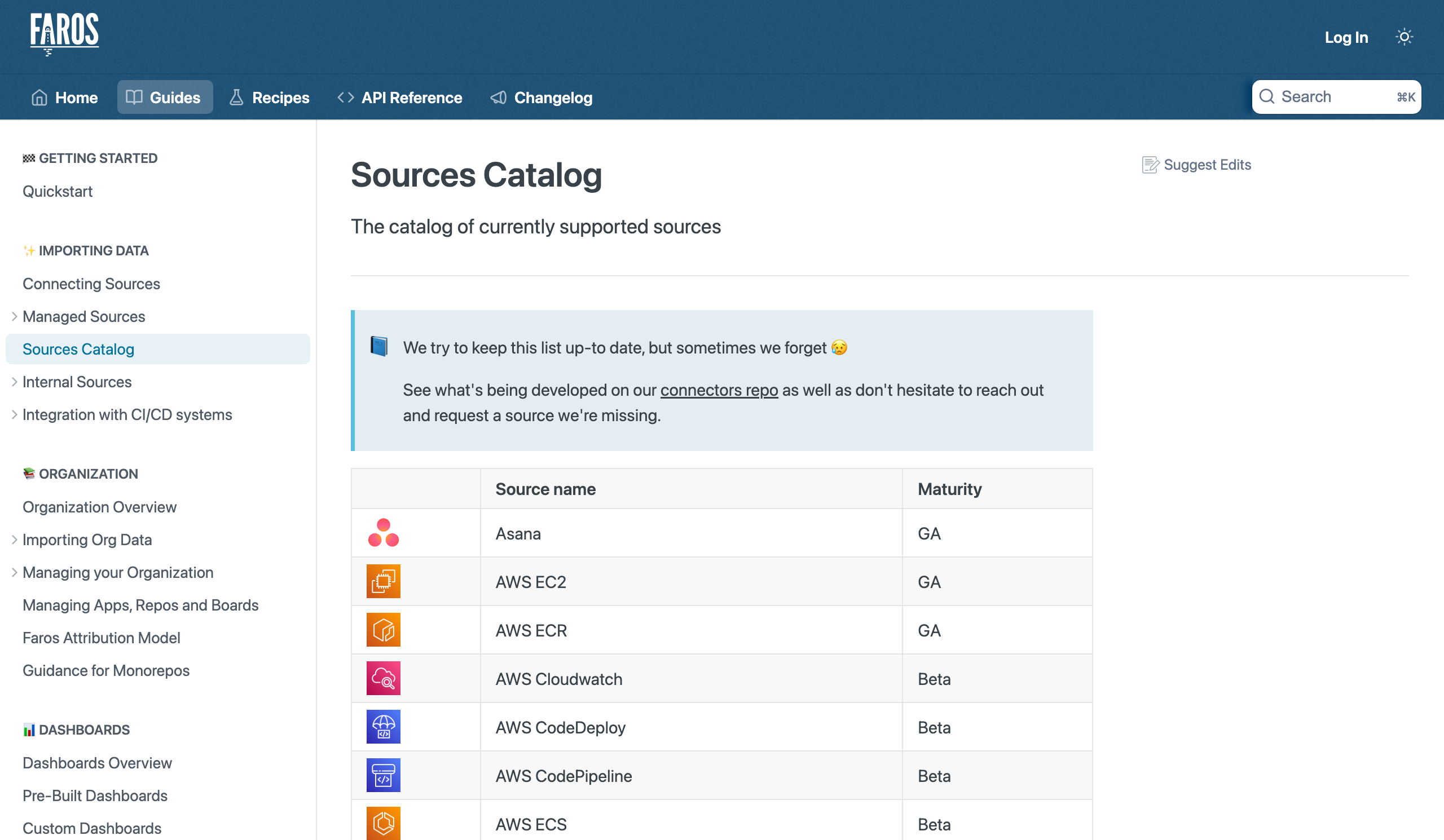Screen dimensions: 1444x840
Task: Open Managing your Organization page
Action: pos(117,573)
